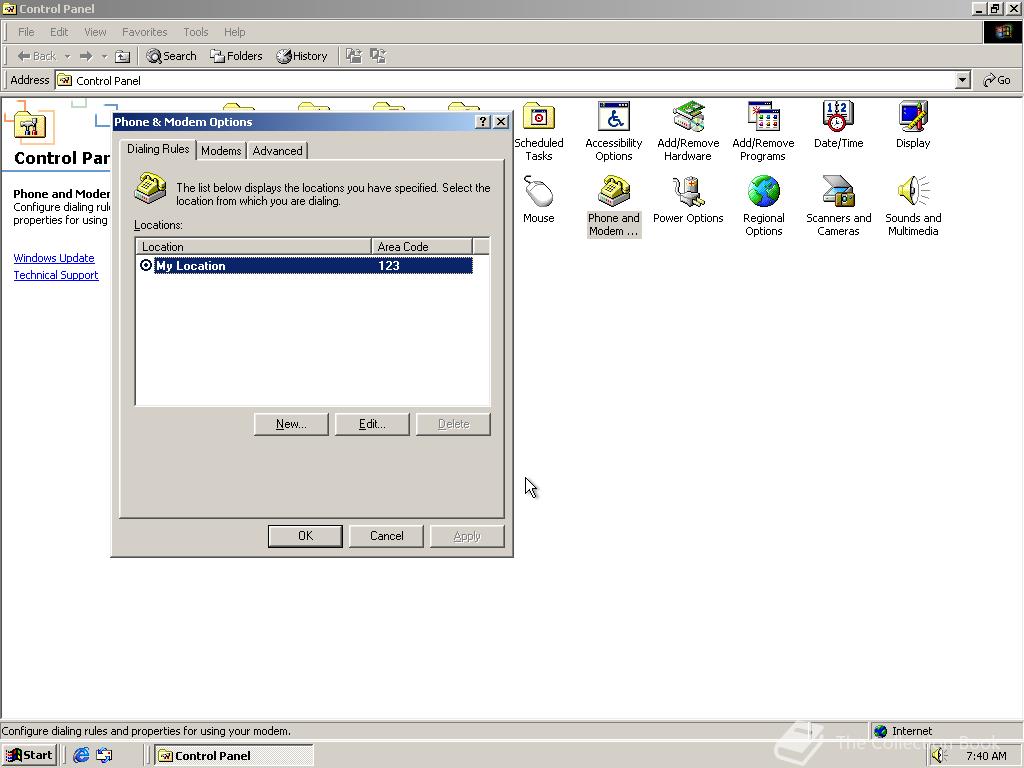Switch to the Modems tab
Screen dimensions: 1024x768
tap(221, 151)
